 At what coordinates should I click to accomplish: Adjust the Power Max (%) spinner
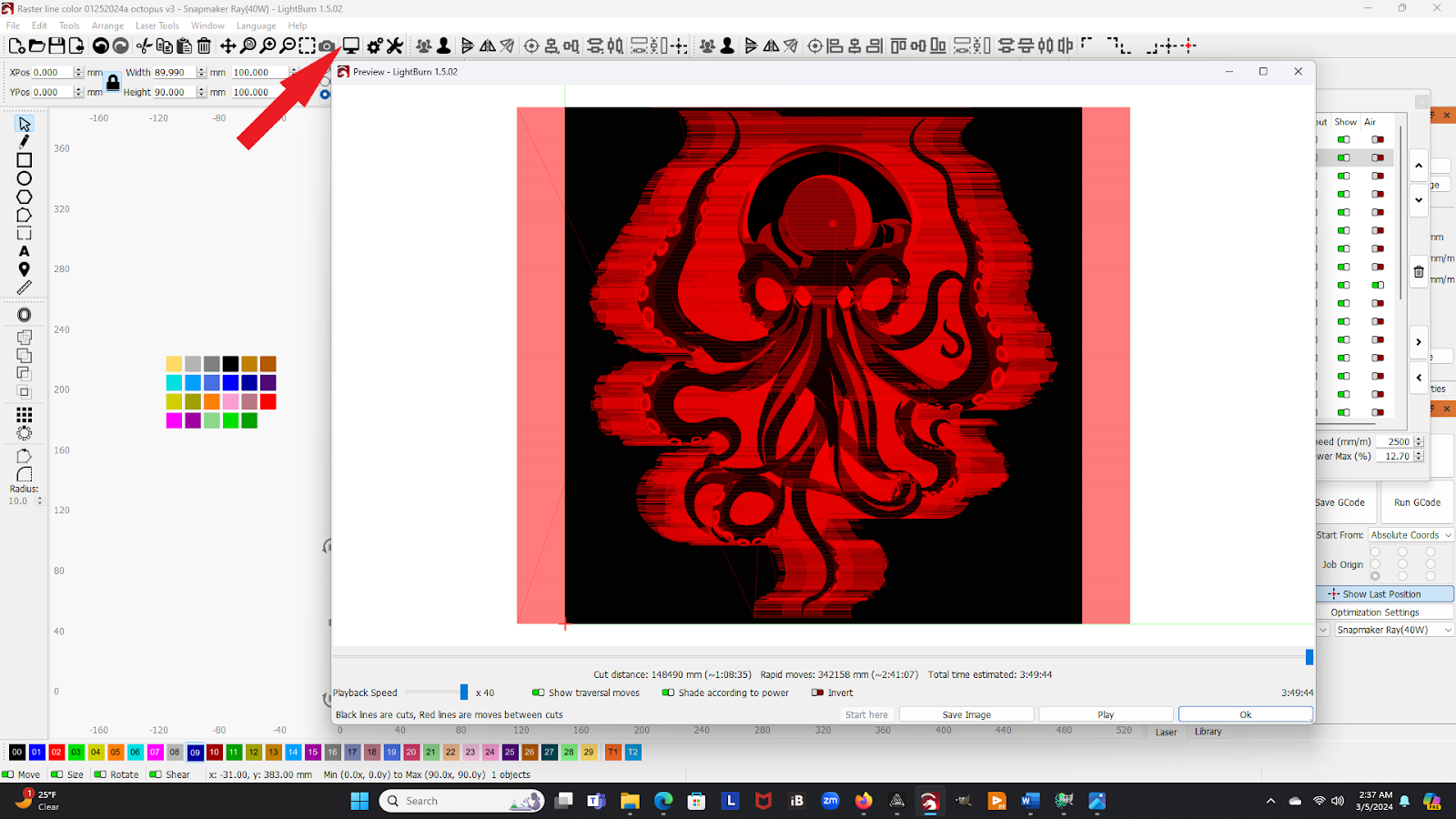pyautogui.click(x=1419, y=456)
